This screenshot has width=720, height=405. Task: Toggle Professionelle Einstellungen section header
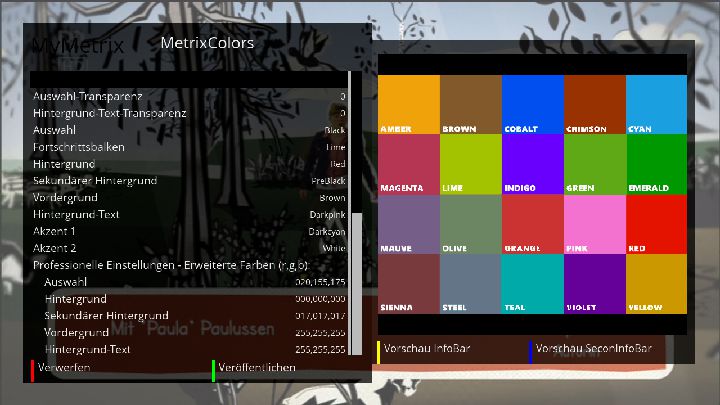tap(171, 265)
